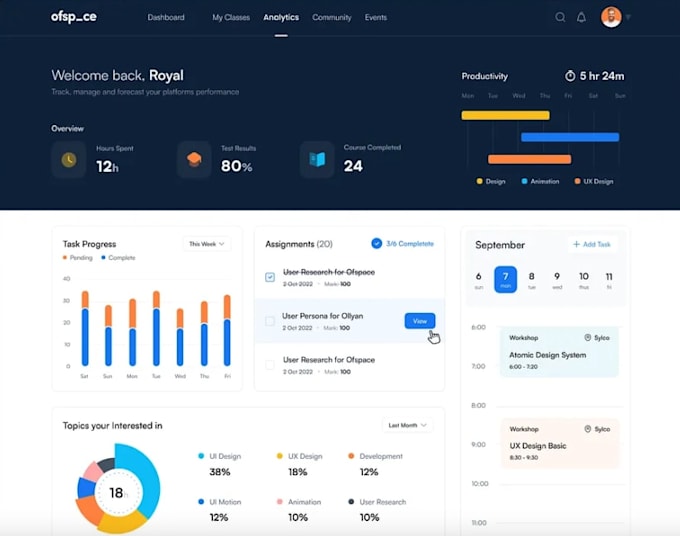The image size is (680, 536).
Task: Expand the Last Month dropdown
Action: point(407,425)
